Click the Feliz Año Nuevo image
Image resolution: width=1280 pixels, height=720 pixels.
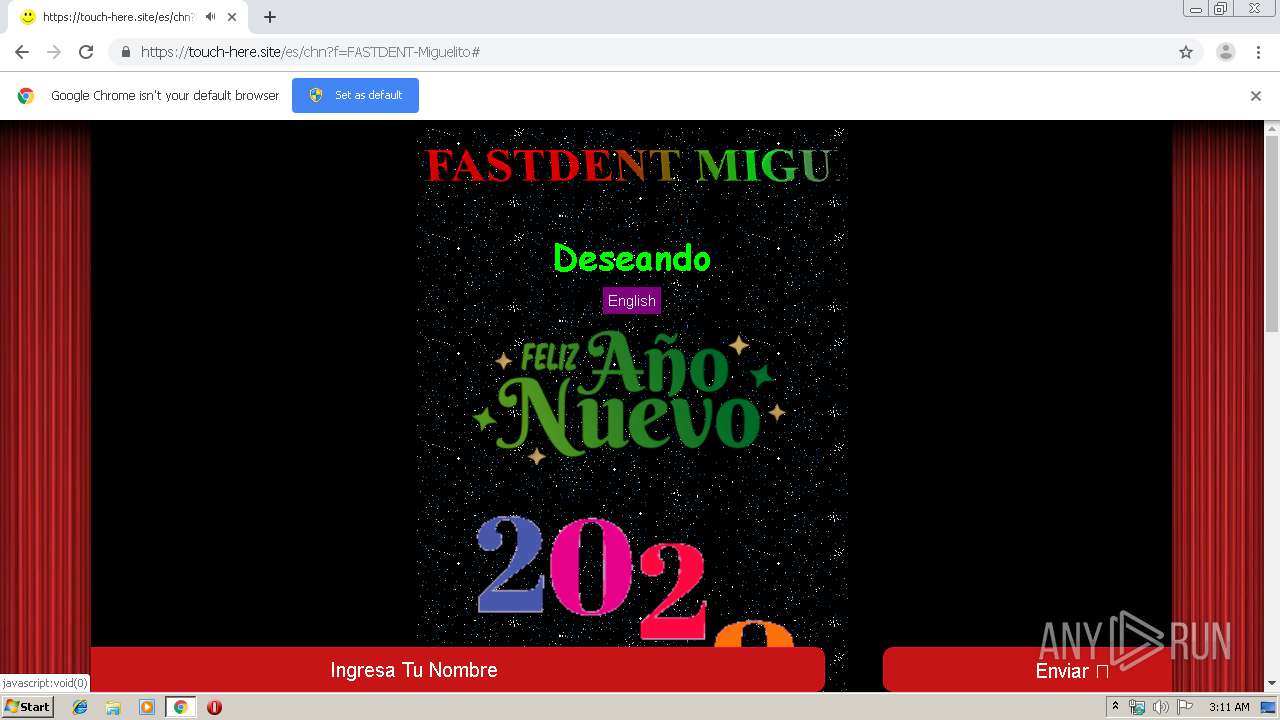(x=630, y=397)
